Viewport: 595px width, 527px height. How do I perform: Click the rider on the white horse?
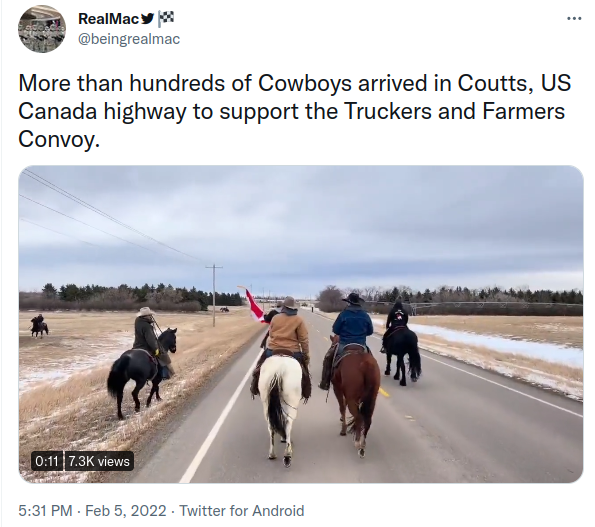288,326
